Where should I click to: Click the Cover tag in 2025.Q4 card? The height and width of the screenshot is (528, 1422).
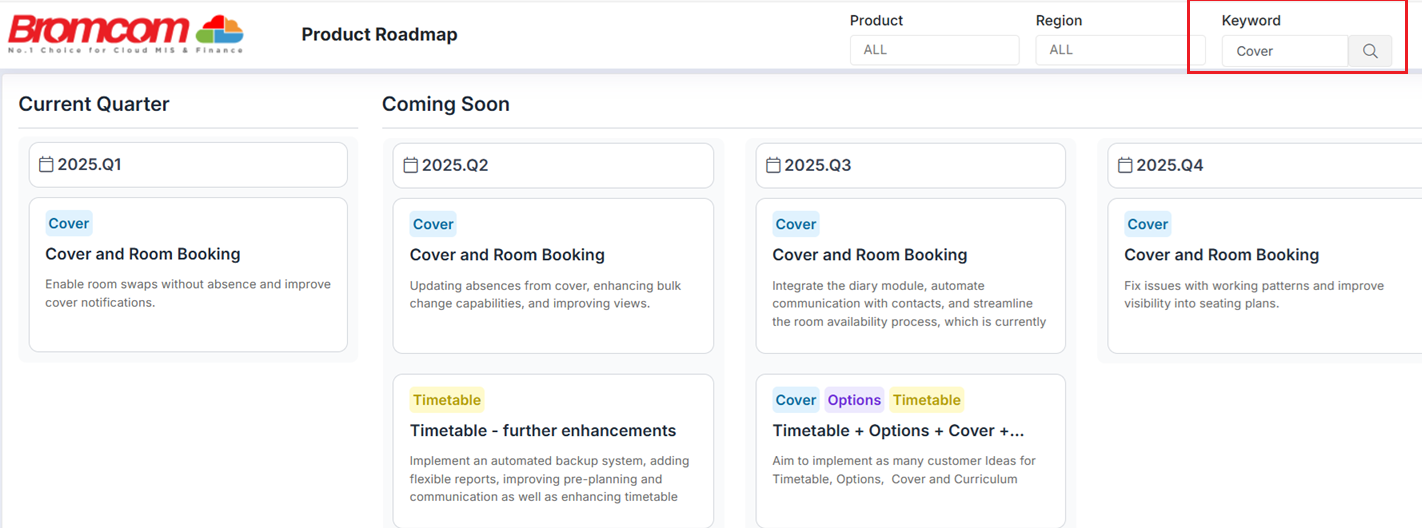(1147, 224)
